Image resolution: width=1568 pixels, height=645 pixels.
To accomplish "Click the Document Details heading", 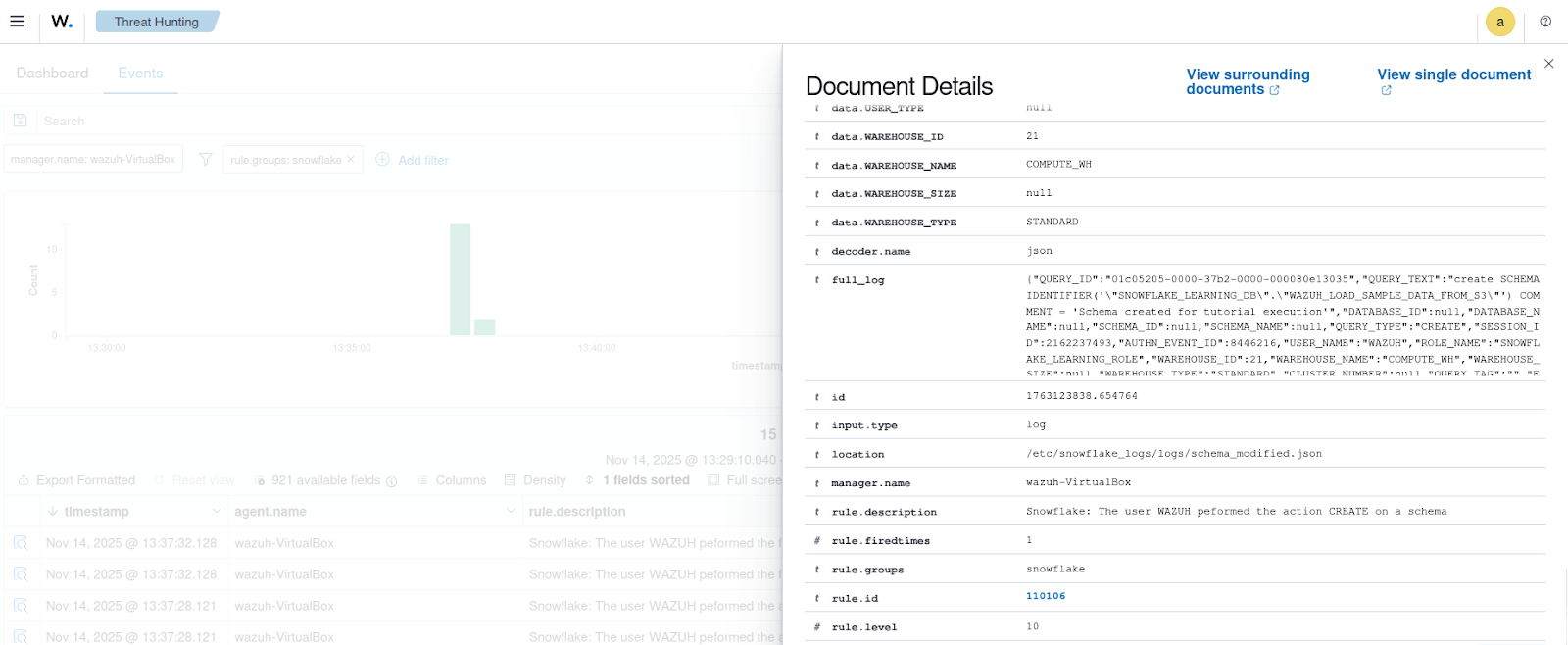I will (899, 86).
